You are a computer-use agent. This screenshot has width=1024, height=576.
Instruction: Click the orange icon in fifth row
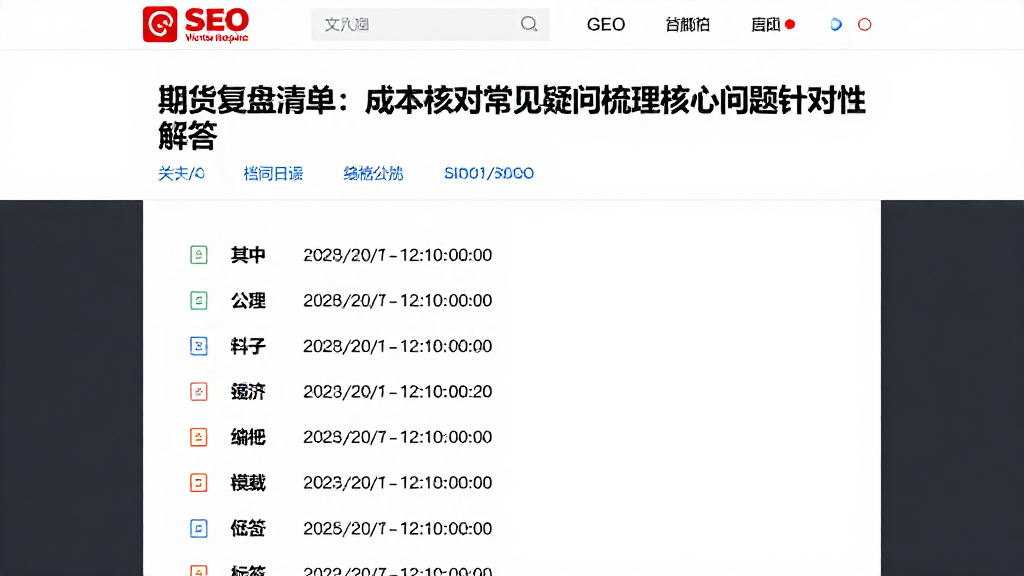coord(199,437)
